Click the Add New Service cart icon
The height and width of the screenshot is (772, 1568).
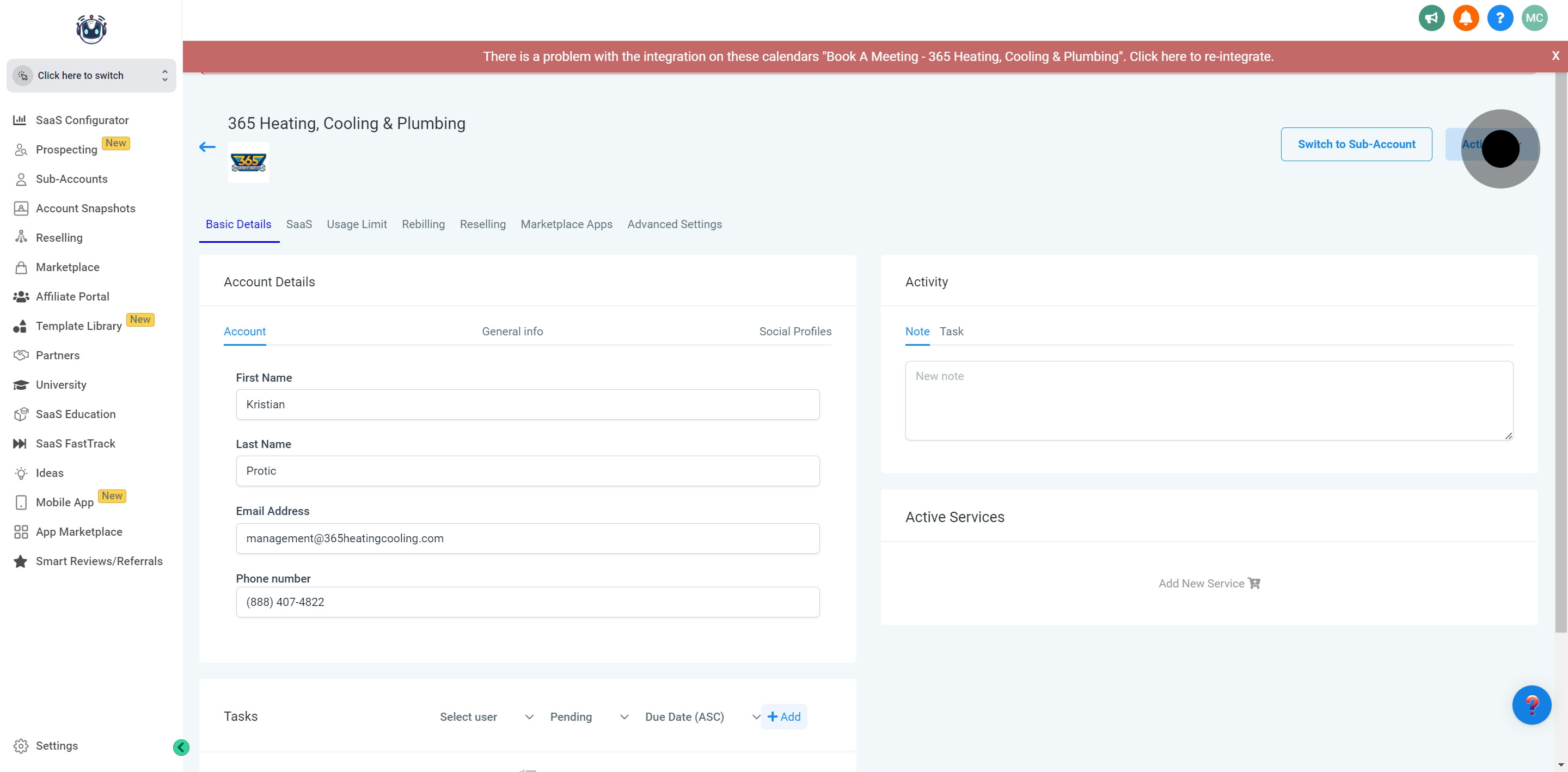click(1254, 583)
